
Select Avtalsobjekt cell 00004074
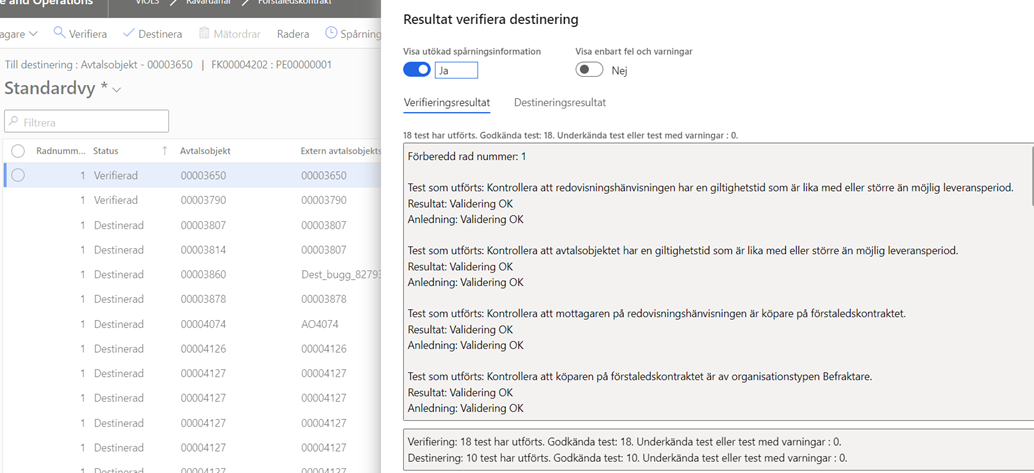(x=203, y=325)
